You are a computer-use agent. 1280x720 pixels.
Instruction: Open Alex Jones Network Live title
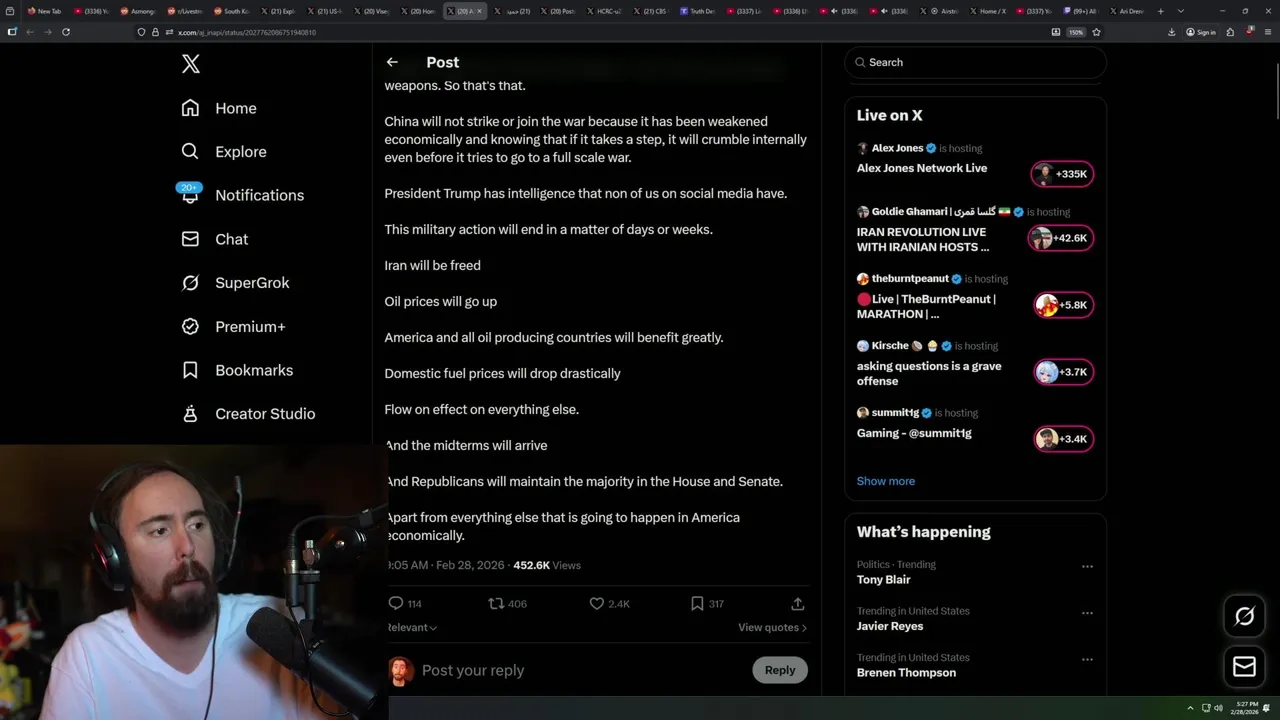click(x=921, y=168)
